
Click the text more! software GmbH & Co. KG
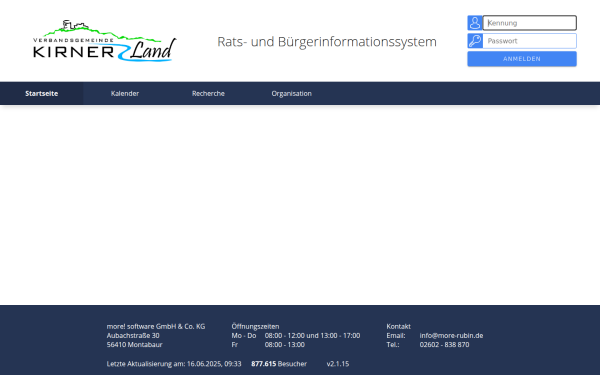pyautogui.click(x=156, y=326)
